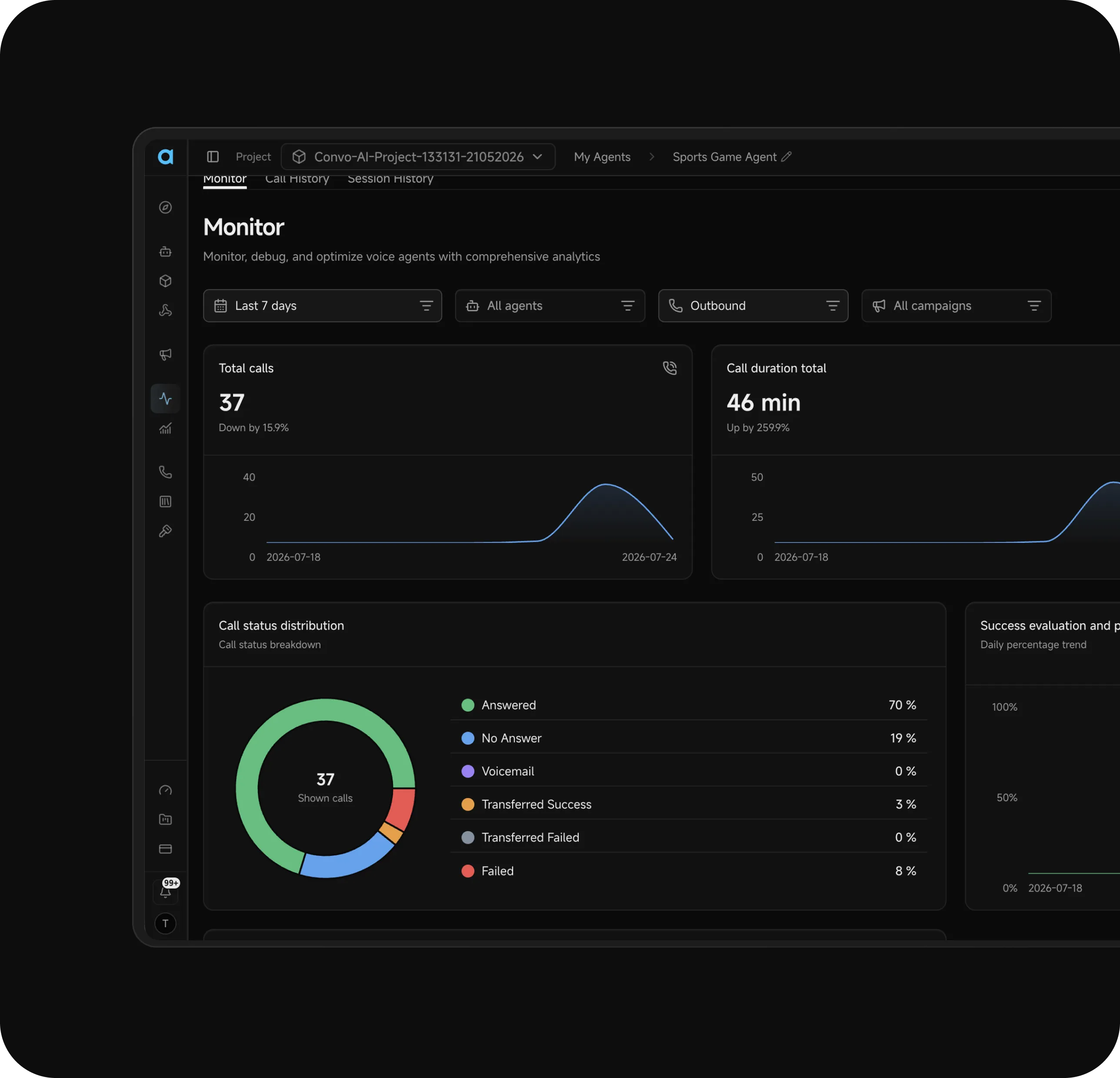Click the Total calls line chart peak
The image size is (1120, 1078).
606,485
